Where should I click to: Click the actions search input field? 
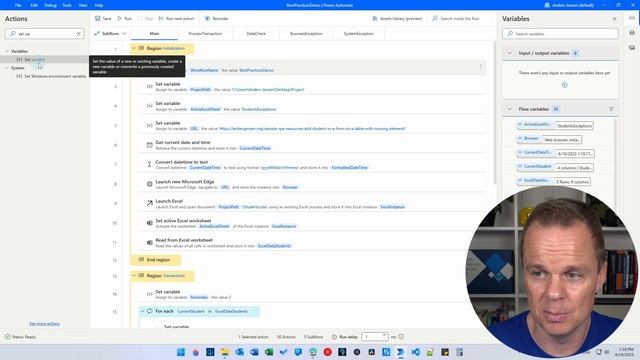click(x=44, y=33)
